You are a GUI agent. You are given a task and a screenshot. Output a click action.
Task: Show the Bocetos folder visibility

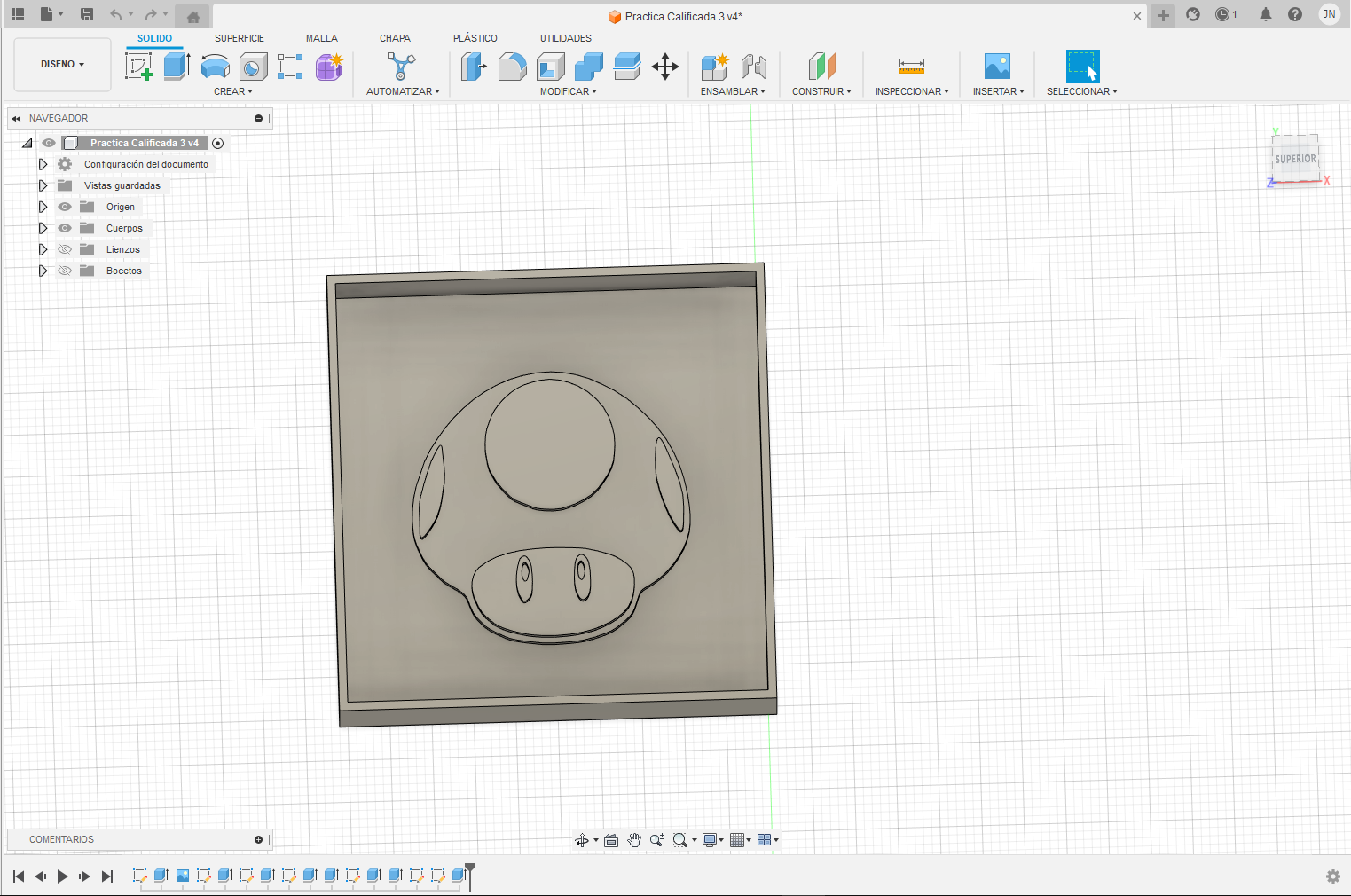[65, 271]
